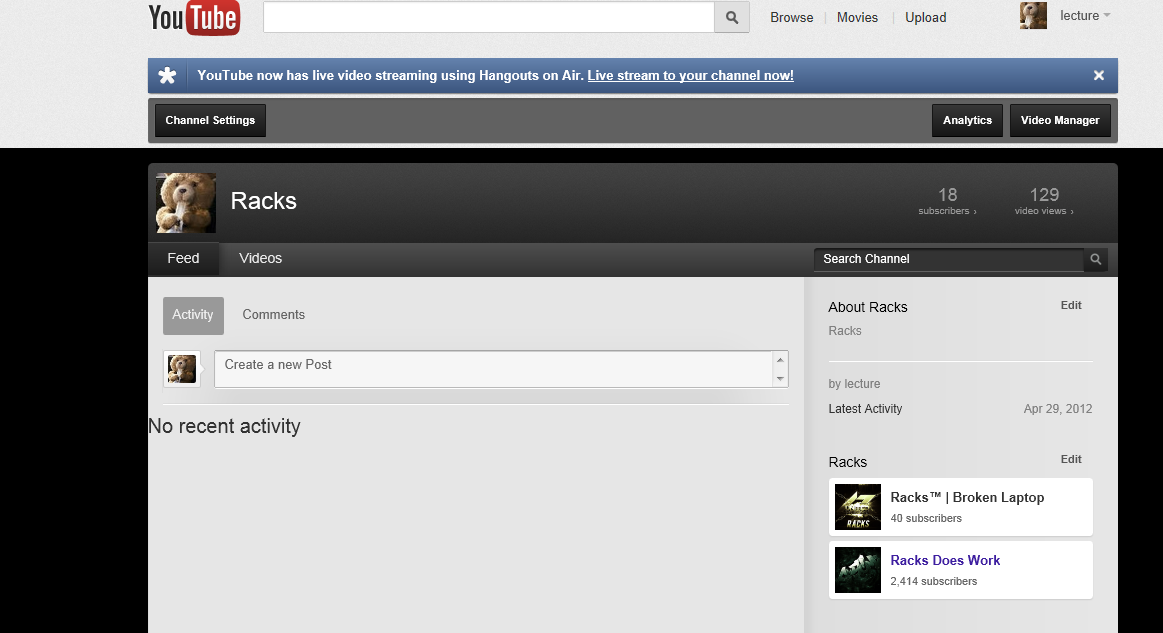Viewport: 1163px width, 633px height.
Task: Click the post box scroll up arrow
Action: 780,360
